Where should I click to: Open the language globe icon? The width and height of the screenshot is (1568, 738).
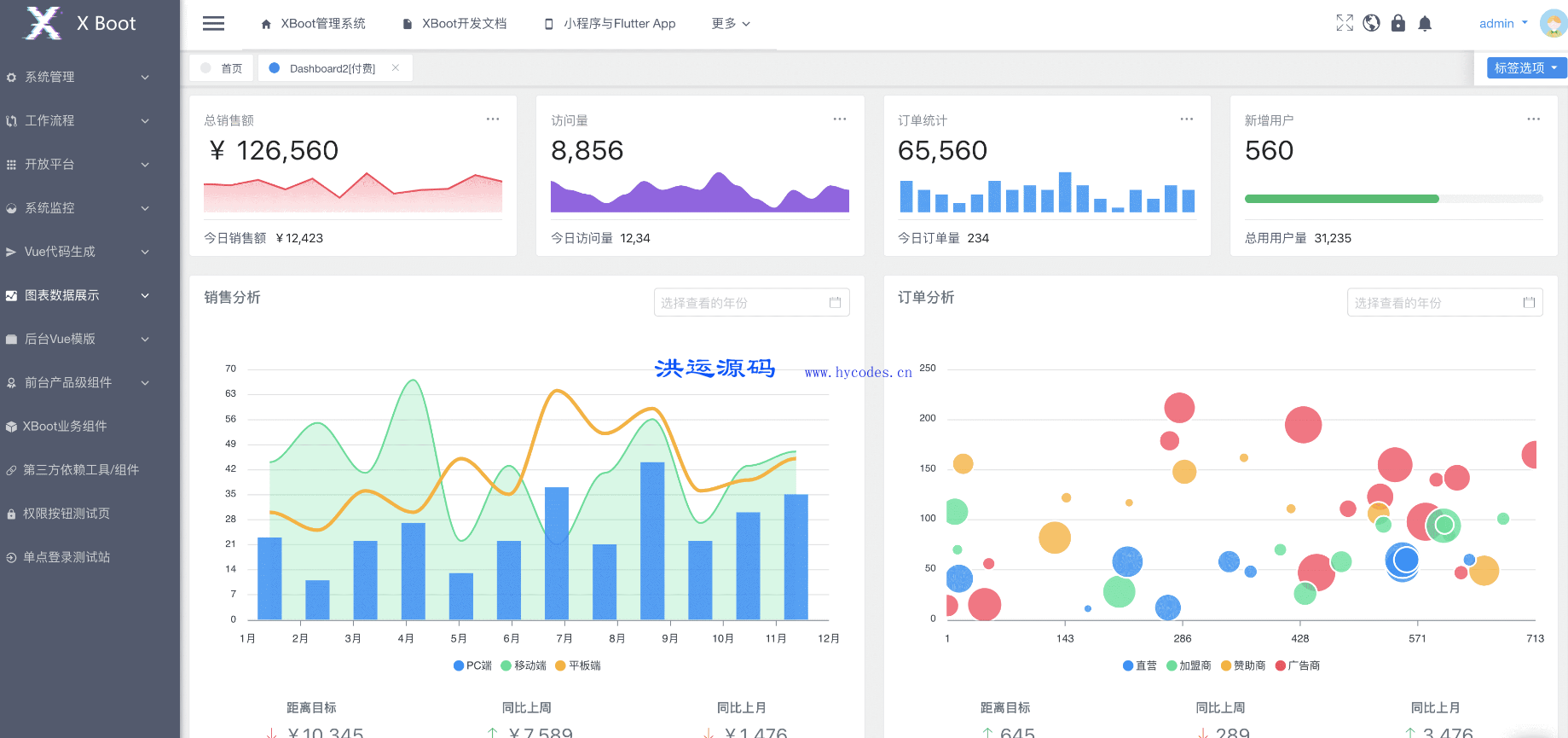coord(1371,23)
